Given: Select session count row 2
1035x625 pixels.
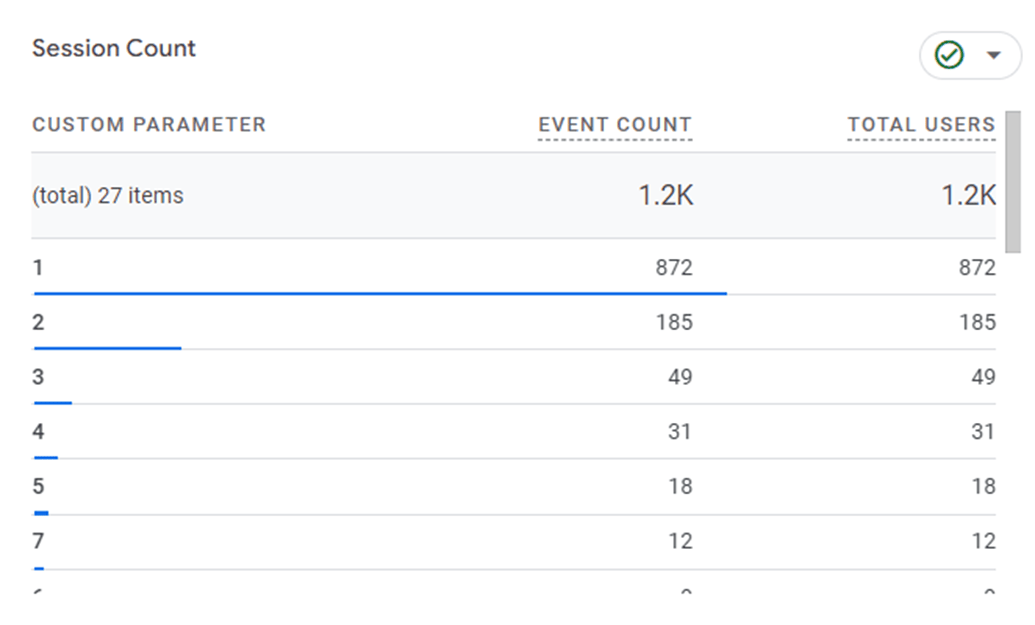Looking at the screenshot, I should coord(38,322).
